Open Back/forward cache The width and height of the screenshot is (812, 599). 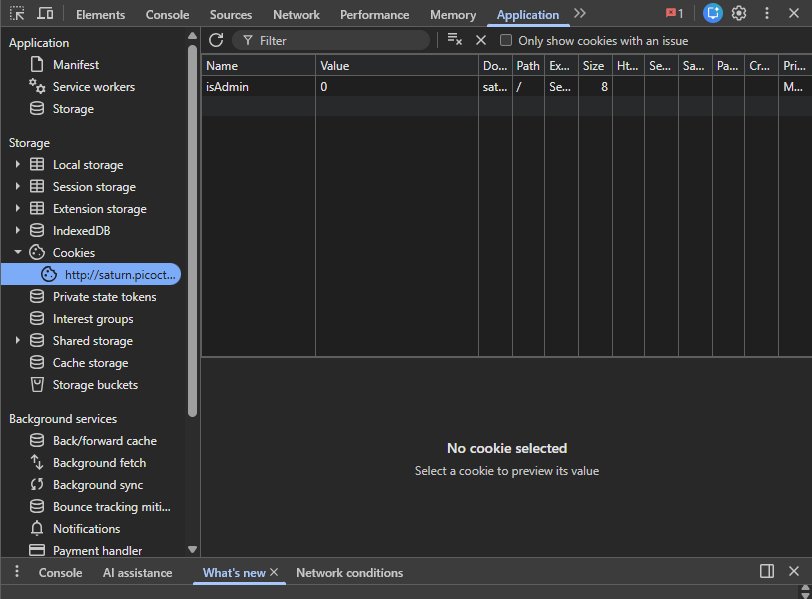click(x=105, y=441)
